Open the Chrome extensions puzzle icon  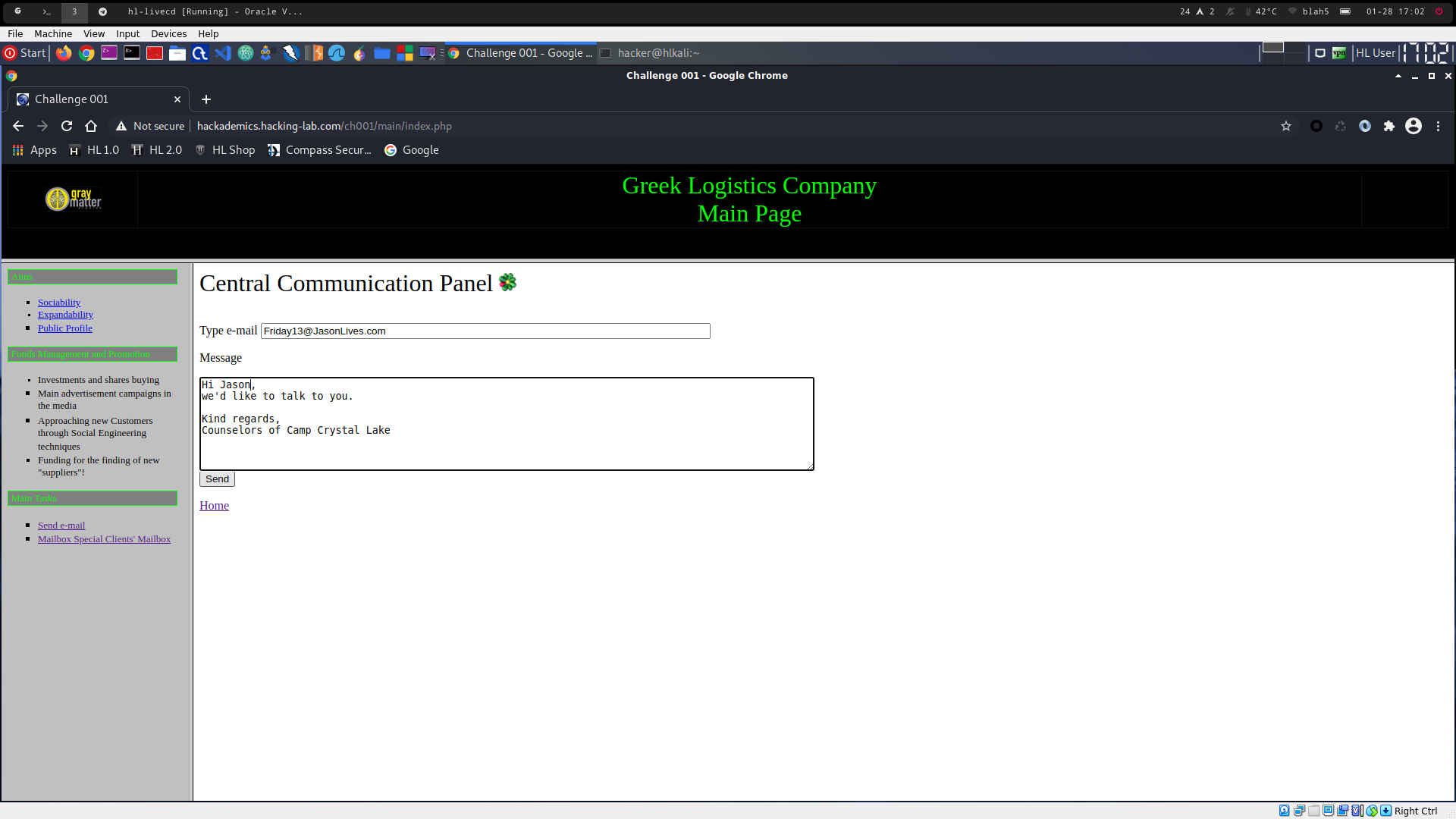(1389, 126)
